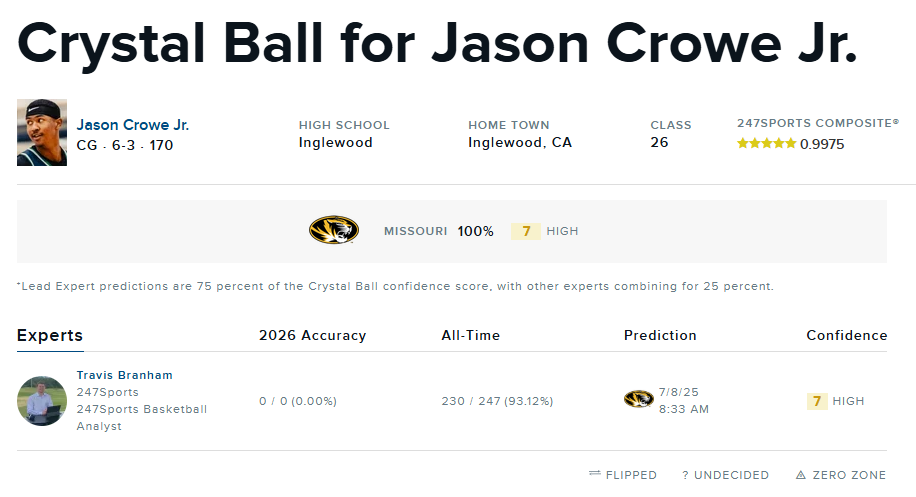This screenshot has width=916, height=497.
Task: Select the Experts tab
Action: 50,335
